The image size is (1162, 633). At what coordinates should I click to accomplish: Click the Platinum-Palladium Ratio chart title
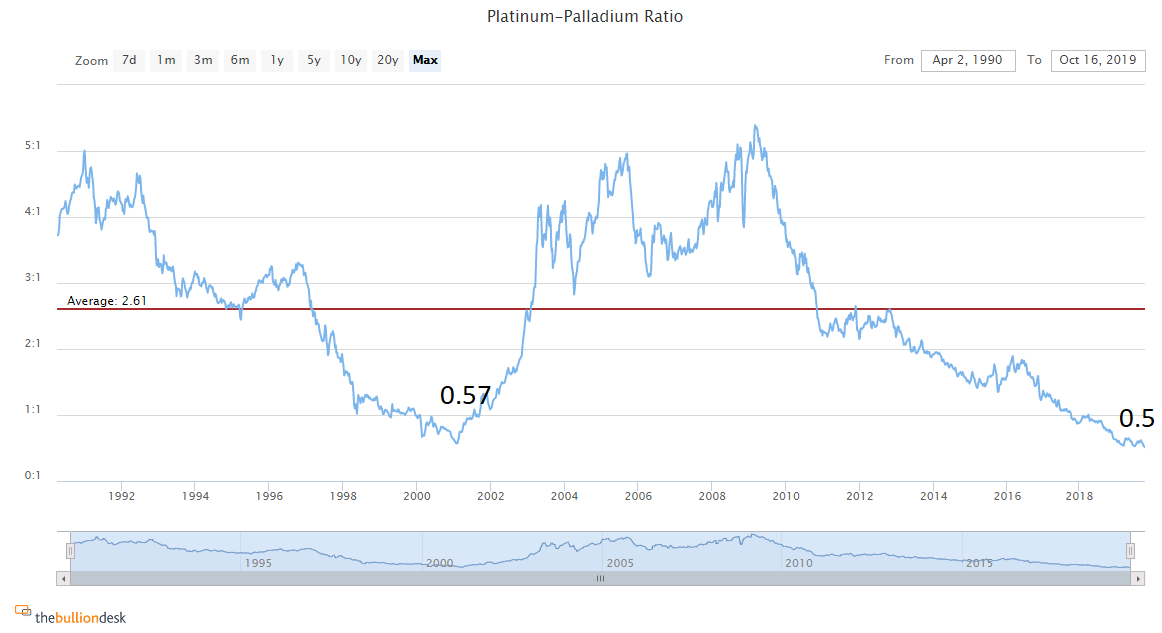(x=585, y=16)
